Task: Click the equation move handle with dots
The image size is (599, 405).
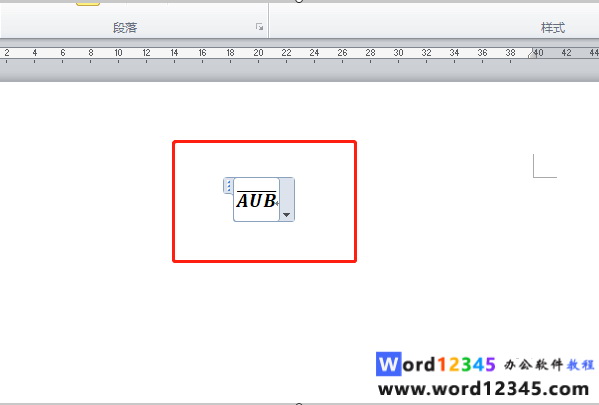Action: pyautogui.click(x=228, y=186)
